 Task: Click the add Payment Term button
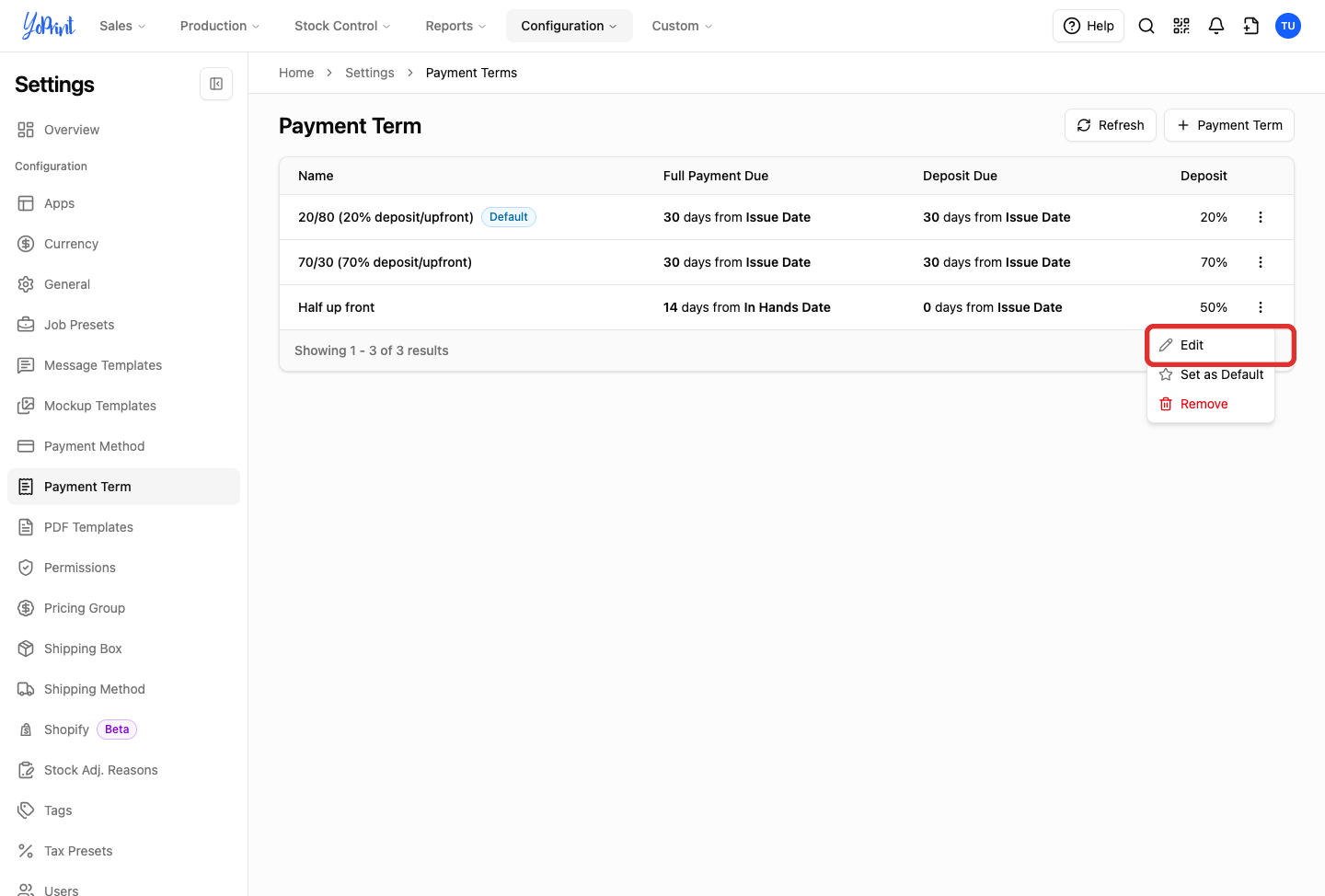click(1229, 125)
